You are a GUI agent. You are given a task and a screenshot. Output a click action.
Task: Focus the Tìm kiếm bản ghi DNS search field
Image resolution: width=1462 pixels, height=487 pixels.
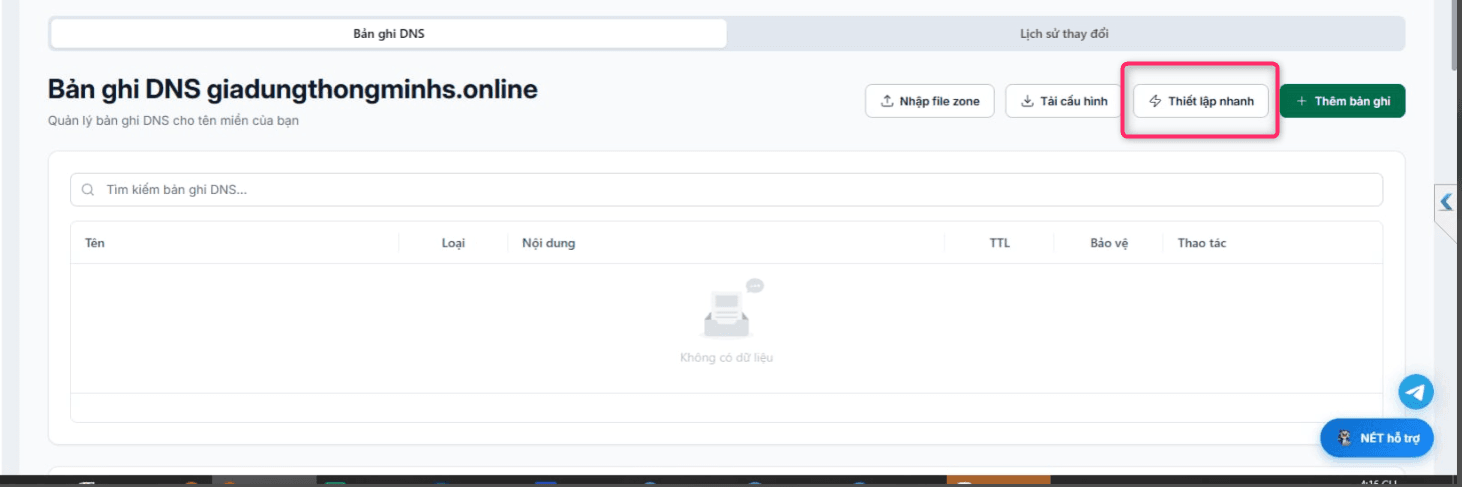point(726,190)
